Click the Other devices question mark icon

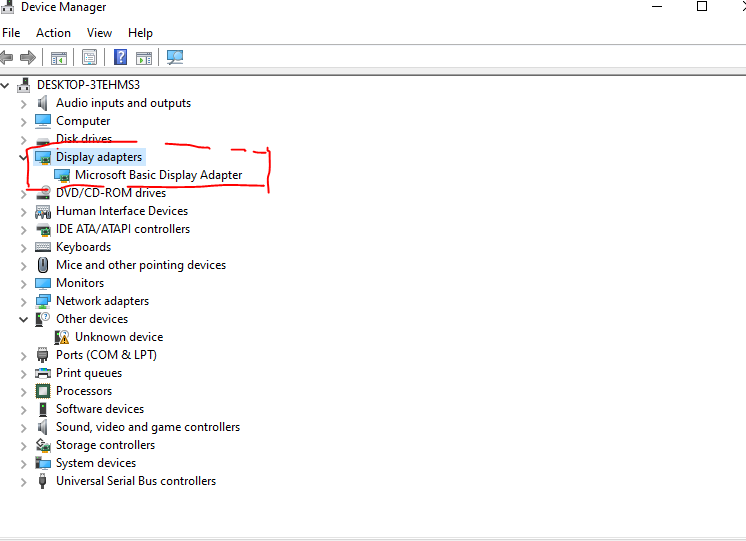[x=42, y=319]
